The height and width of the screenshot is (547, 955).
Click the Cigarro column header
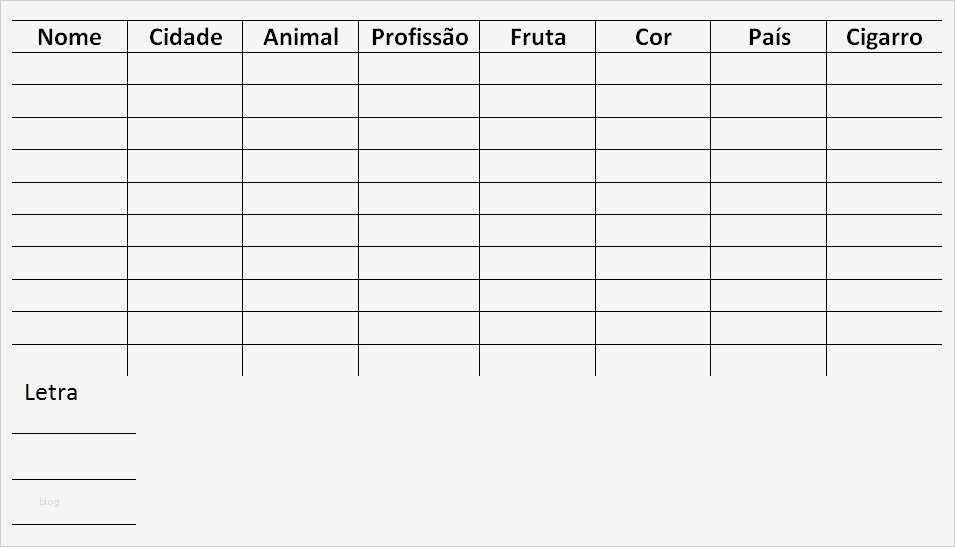pyautogui.click(x=884, y=37)
